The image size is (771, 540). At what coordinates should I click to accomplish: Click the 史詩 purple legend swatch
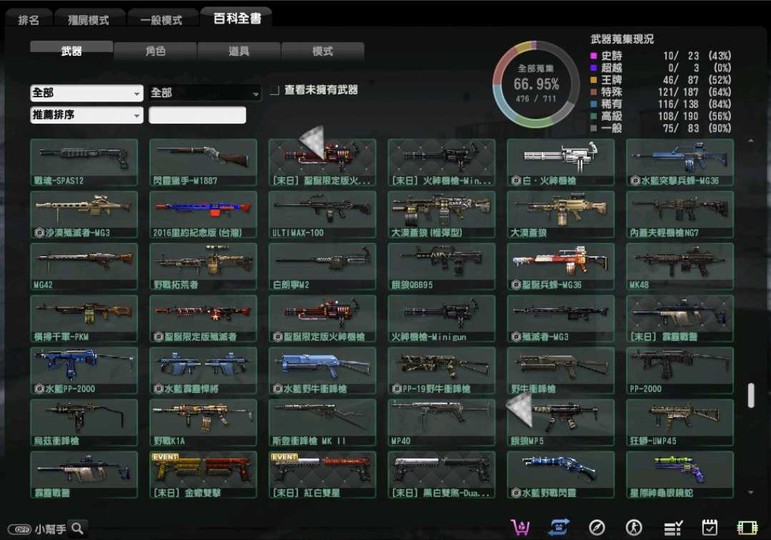coord(593,56)
